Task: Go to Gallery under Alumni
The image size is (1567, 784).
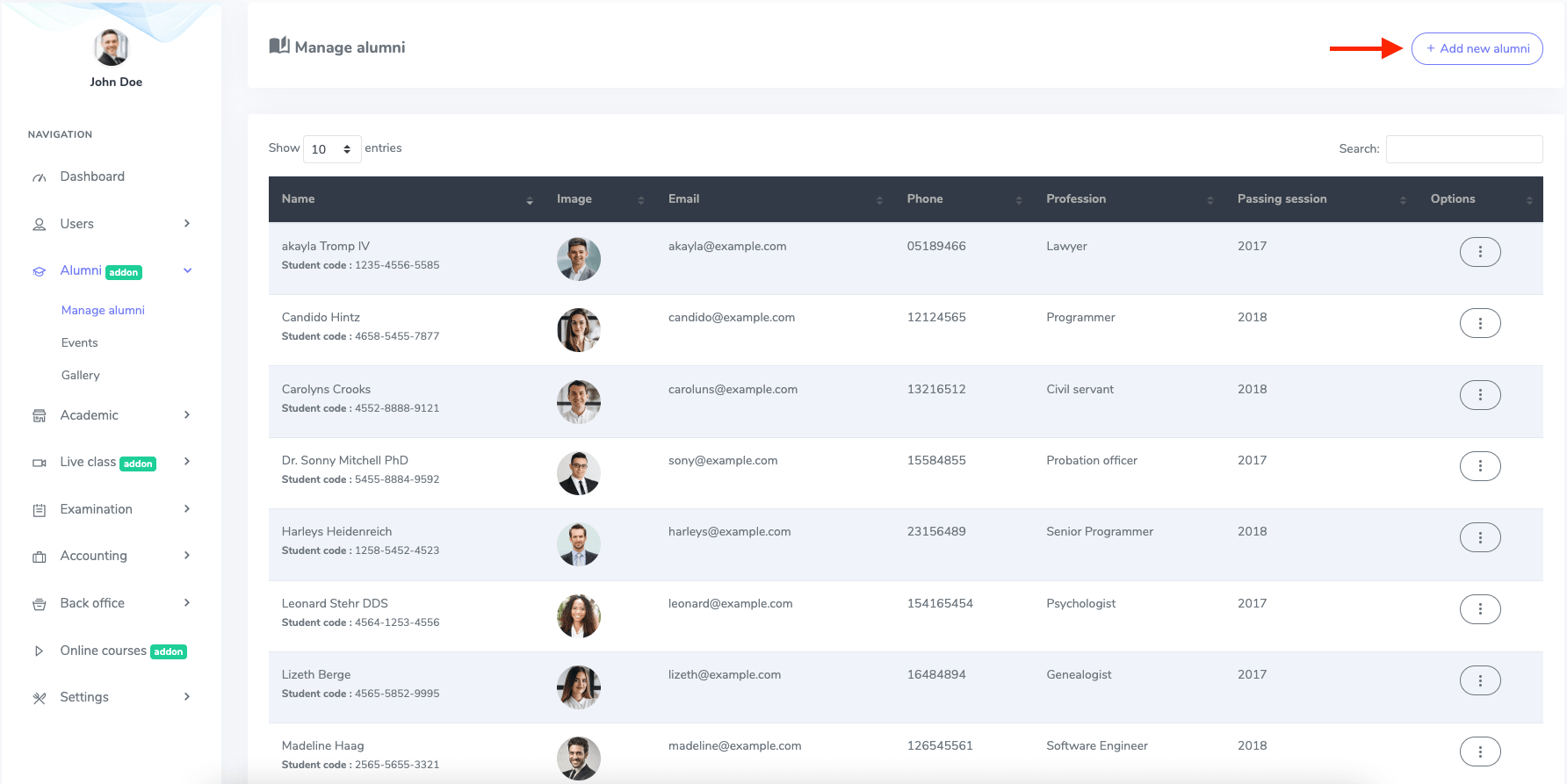Action: (80, 375)
